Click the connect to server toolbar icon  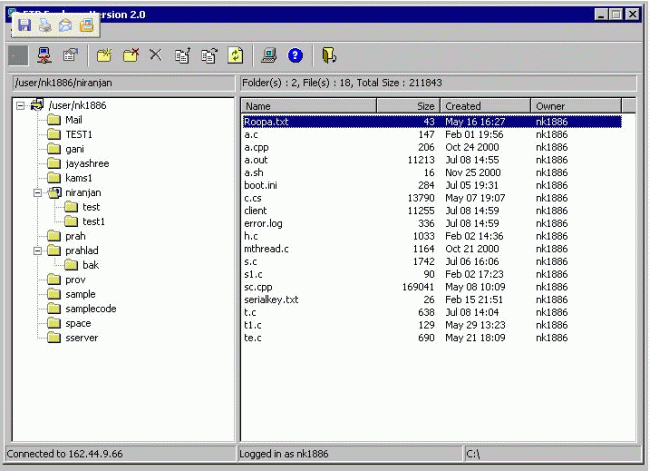(x=44, y=56)
